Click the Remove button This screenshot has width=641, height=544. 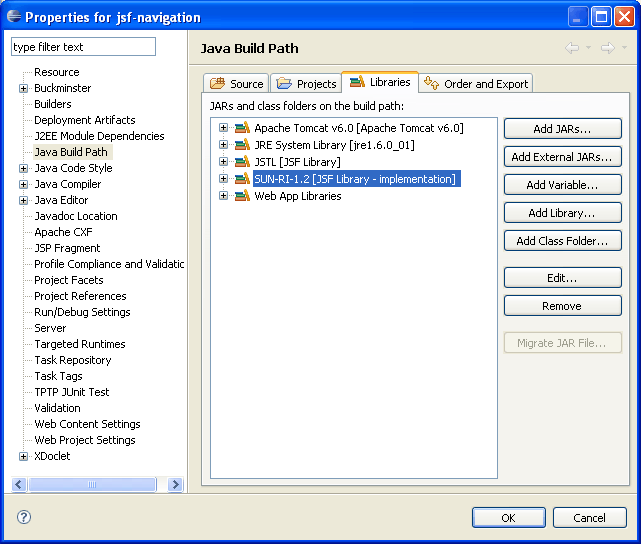point(563,306)
